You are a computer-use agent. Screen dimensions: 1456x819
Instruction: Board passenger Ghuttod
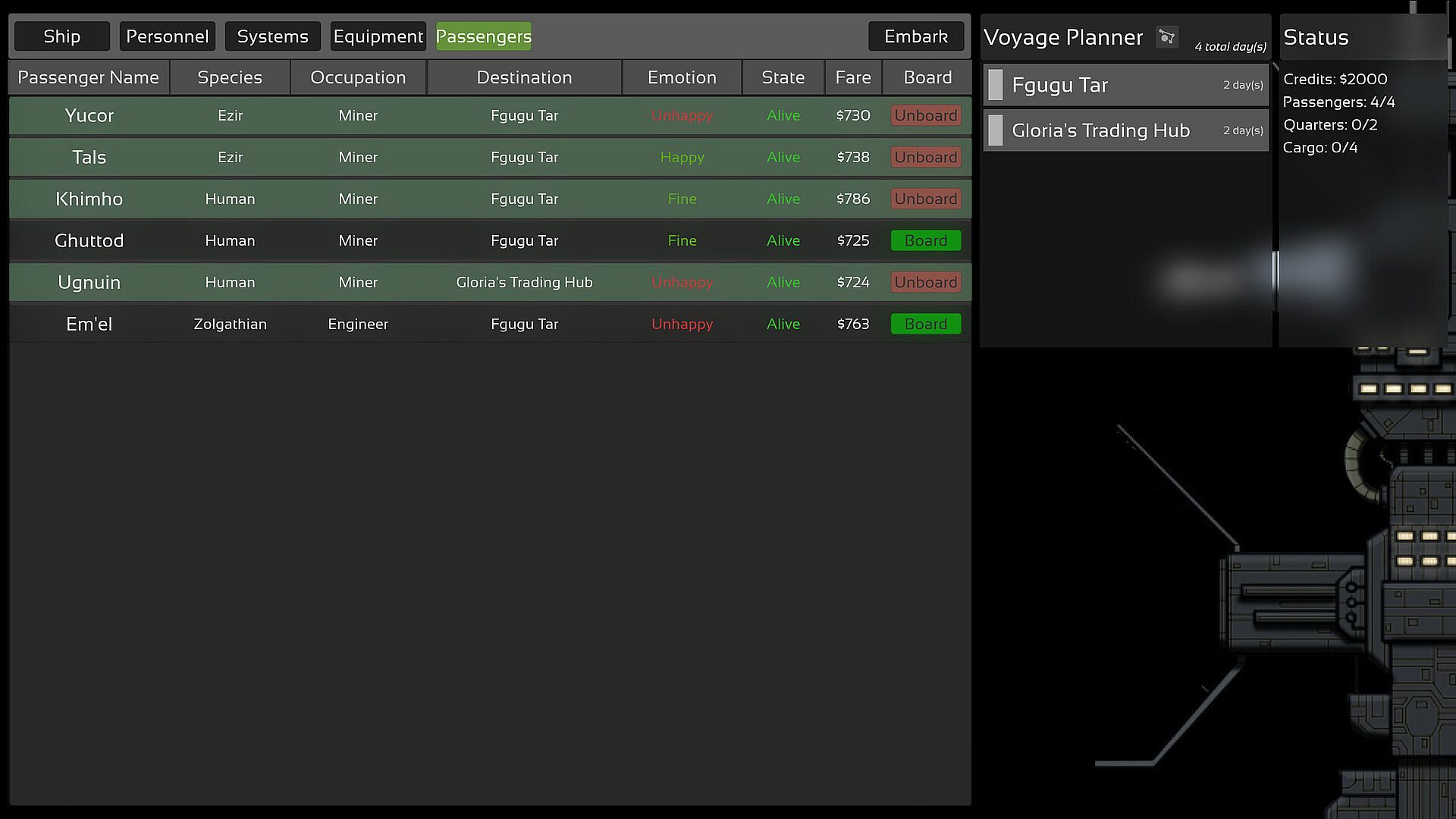[x=925, y=240]
